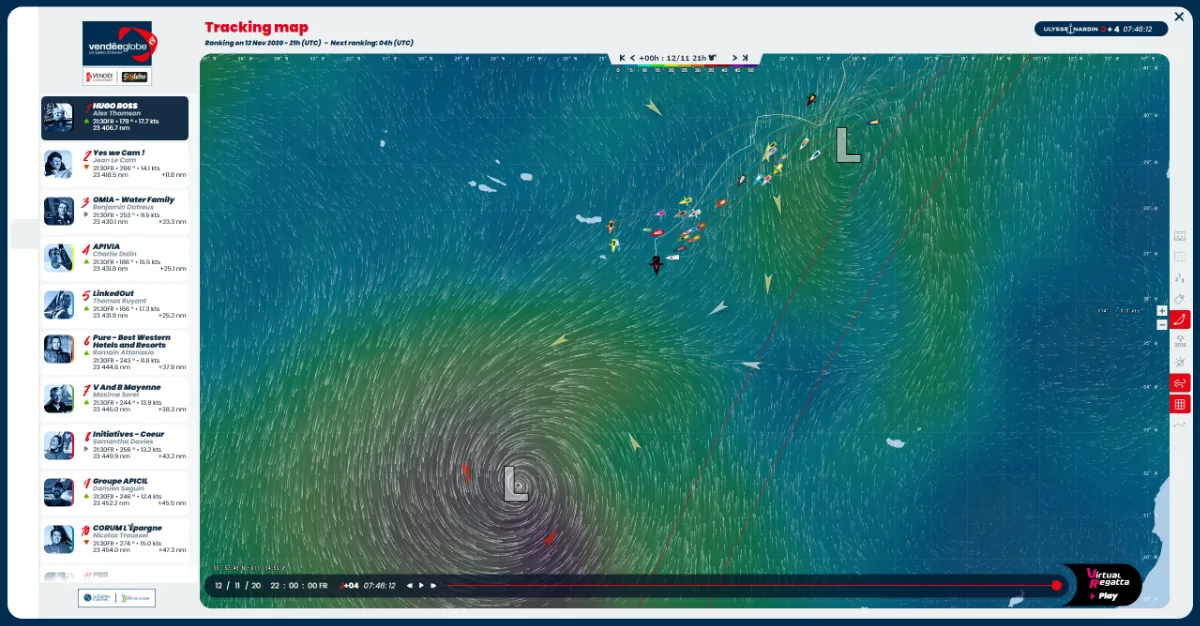Select APIVIA Charlie Dalin ranking card
The image size is (1200, 626).
(x=114, y=258)
